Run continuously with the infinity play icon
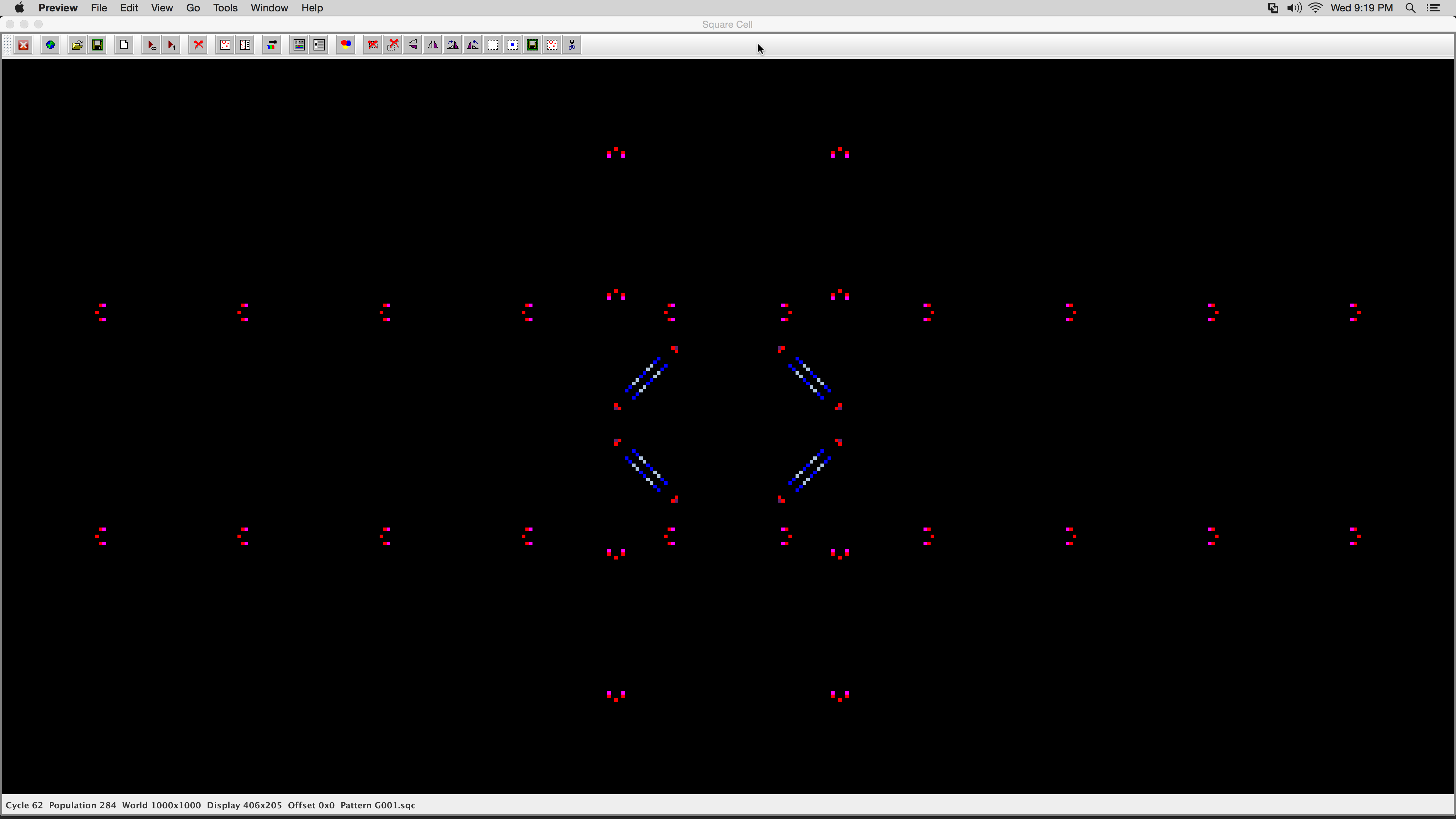 click(x=151, y=45)
